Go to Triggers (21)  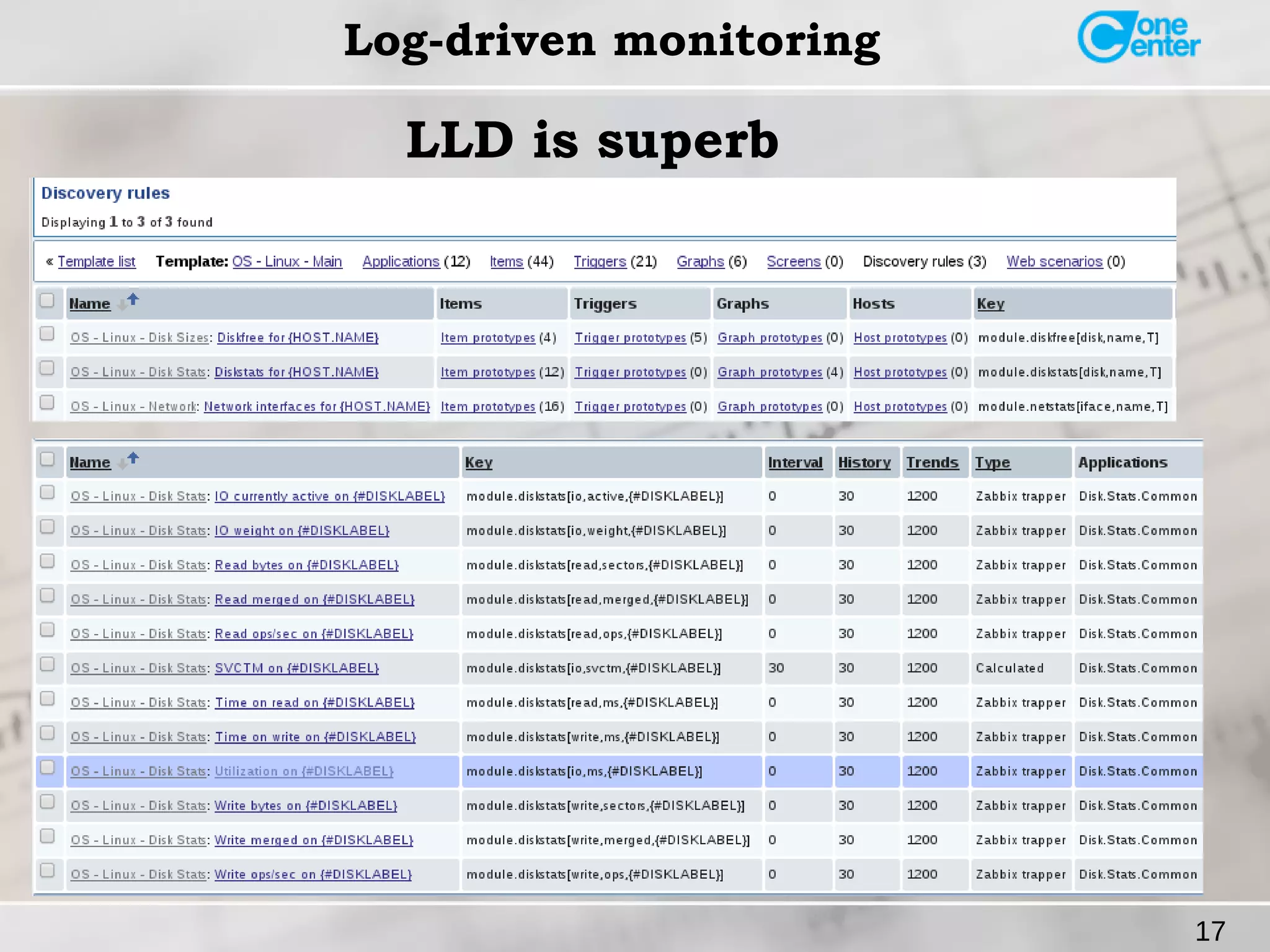tap(600, 262)
